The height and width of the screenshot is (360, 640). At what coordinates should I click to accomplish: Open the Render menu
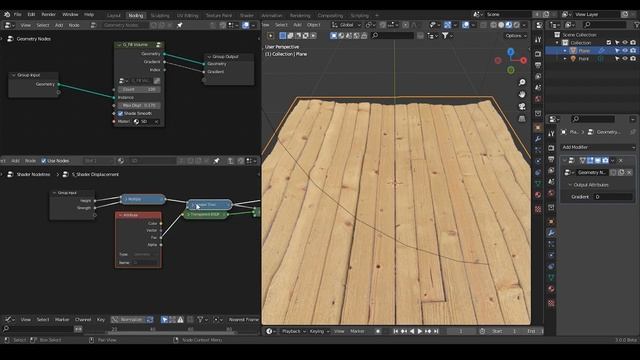point(48,14)
